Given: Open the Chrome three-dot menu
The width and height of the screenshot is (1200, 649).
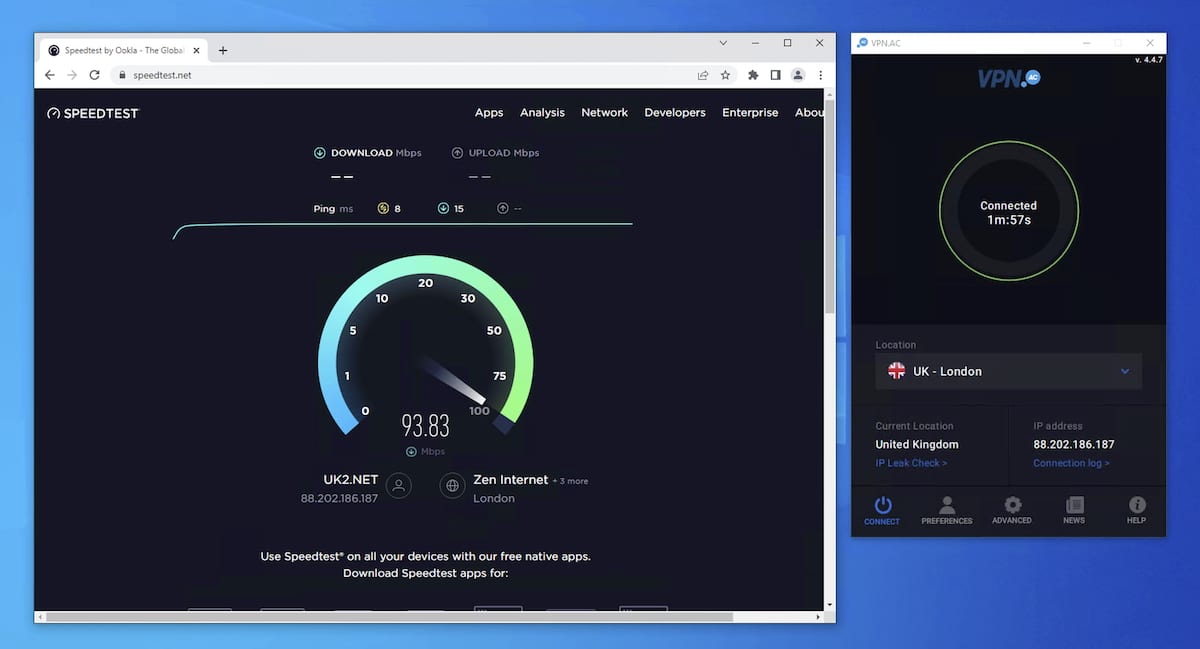Looking at the screenshot, I should pos(821,75).
